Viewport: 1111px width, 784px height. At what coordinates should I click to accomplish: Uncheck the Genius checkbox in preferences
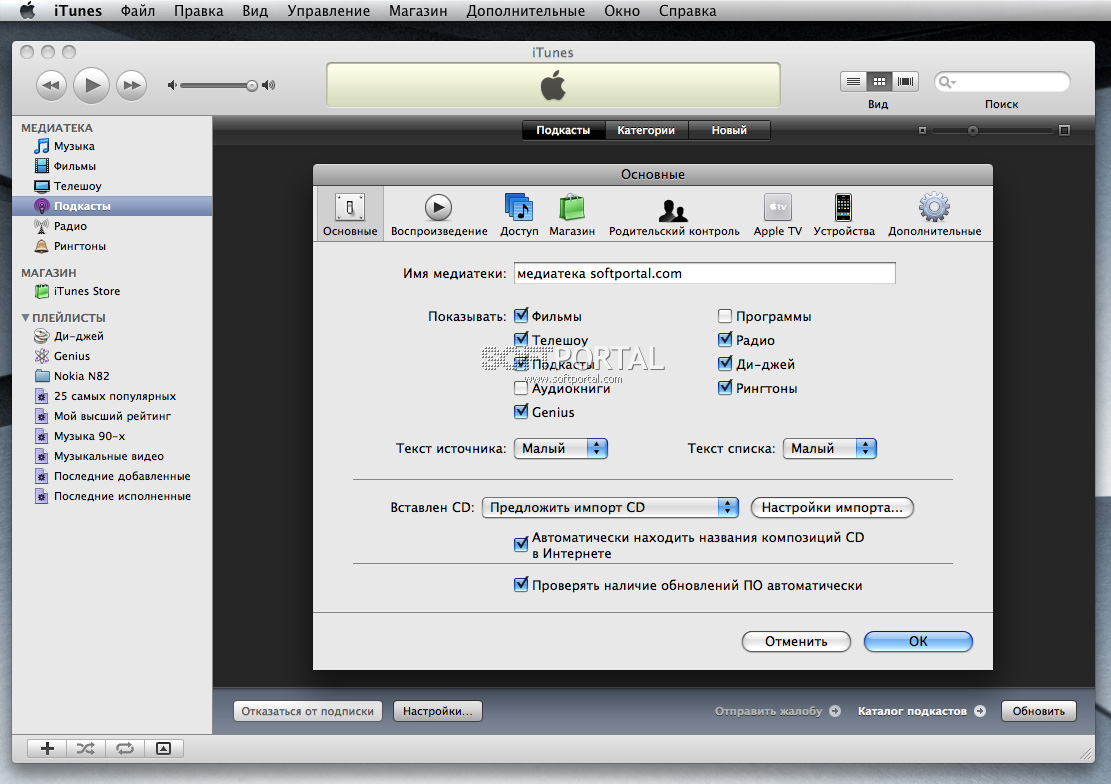tap(521, 412)
